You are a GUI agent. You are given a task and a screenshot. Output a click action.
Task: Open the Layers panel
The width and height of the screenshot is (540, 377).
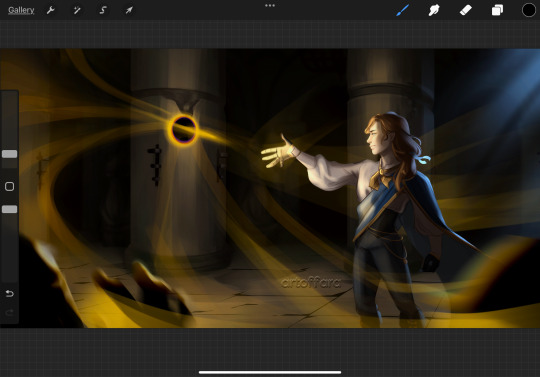coord(497,10)
